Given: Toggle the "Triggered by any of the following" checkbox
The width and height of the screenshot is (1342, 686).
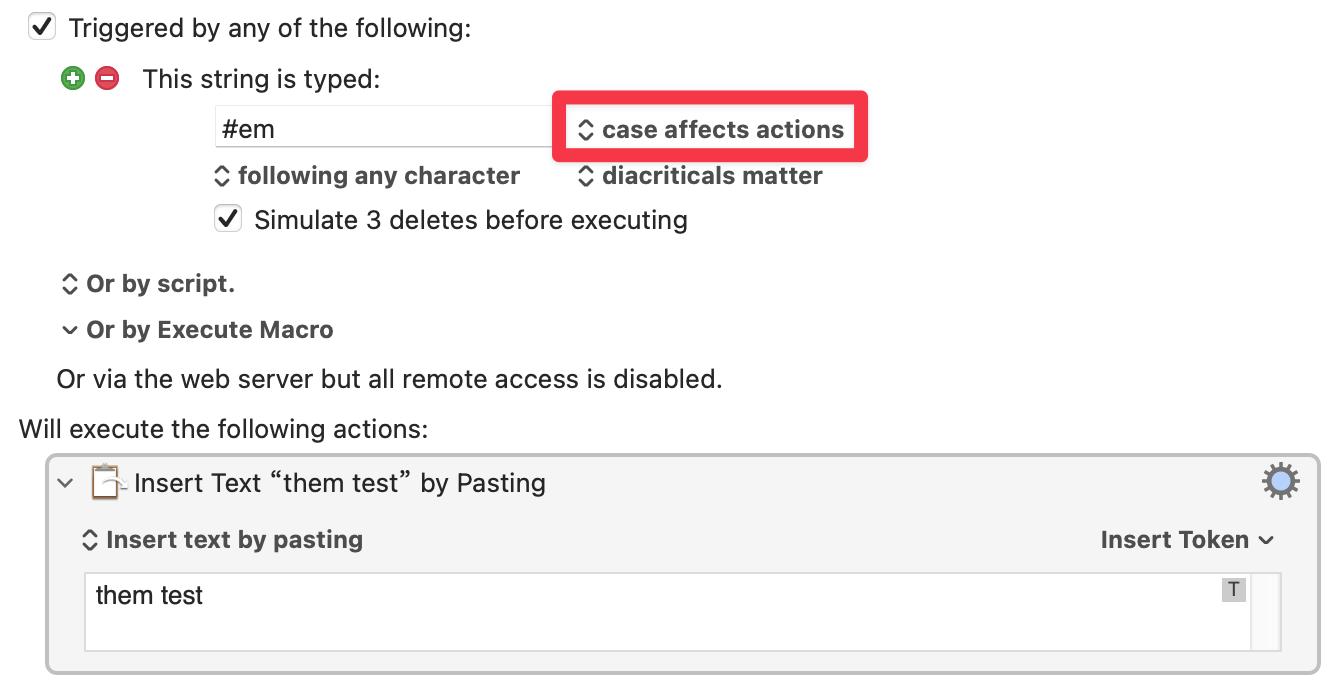Looking at the screenshot, I should point(42,28).
